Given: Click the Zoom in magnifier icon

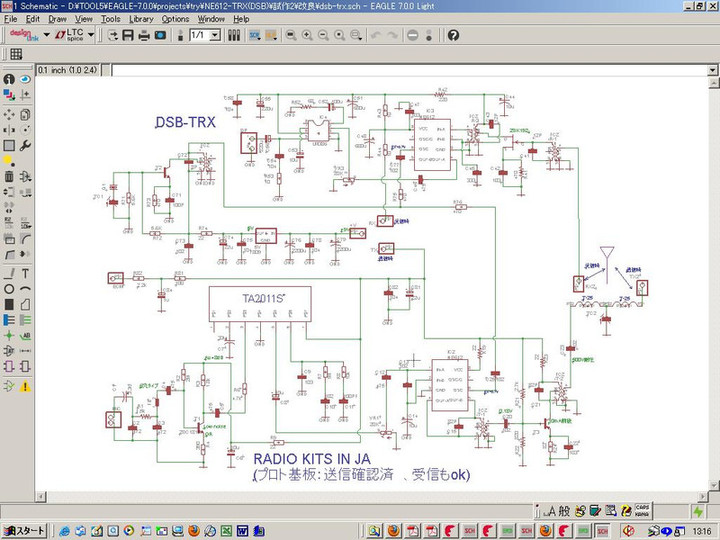Looking at the screenshot, I should click(307, 35).
